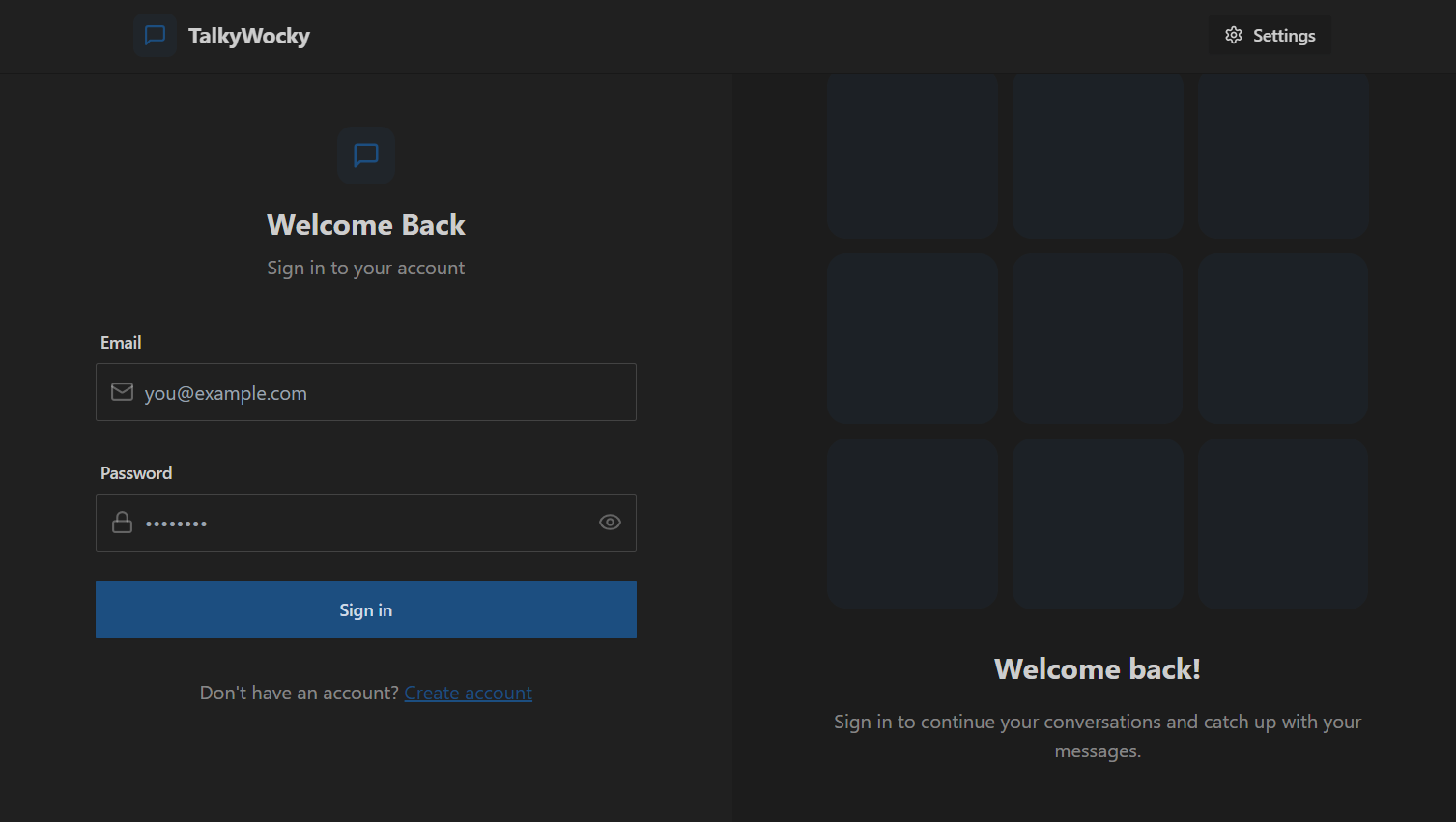Show password using the eye icon
This screenshot has width=1456, height=822.
click(x=610, y=522)
